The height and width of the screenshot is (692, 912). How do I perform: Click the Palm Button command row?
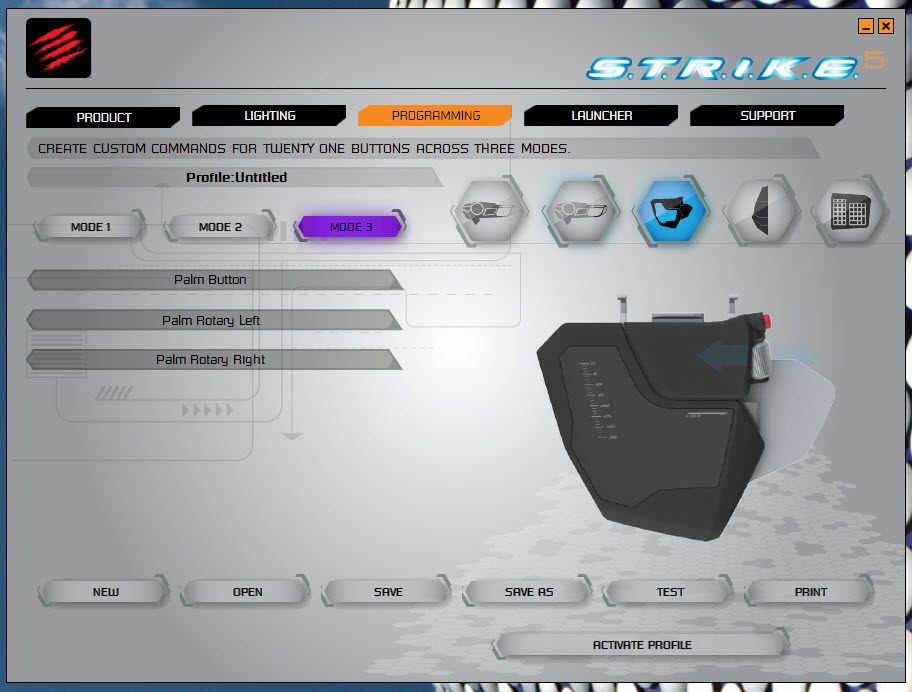(x=215, y=280)
